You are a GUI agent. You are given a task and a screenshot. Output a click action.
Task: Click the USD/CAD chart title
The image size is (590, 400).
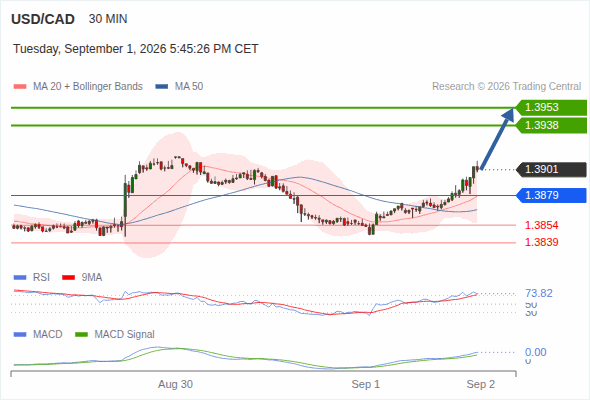point(43,19)
